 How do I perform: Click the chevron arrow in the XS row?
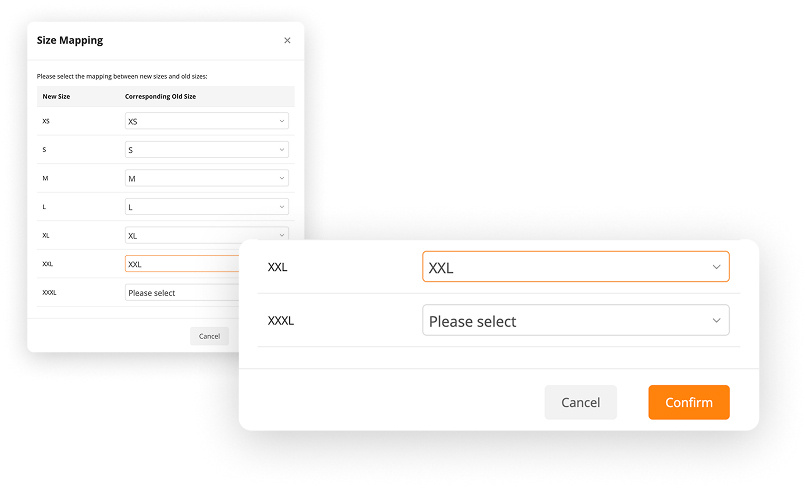(x=282, y=121)
